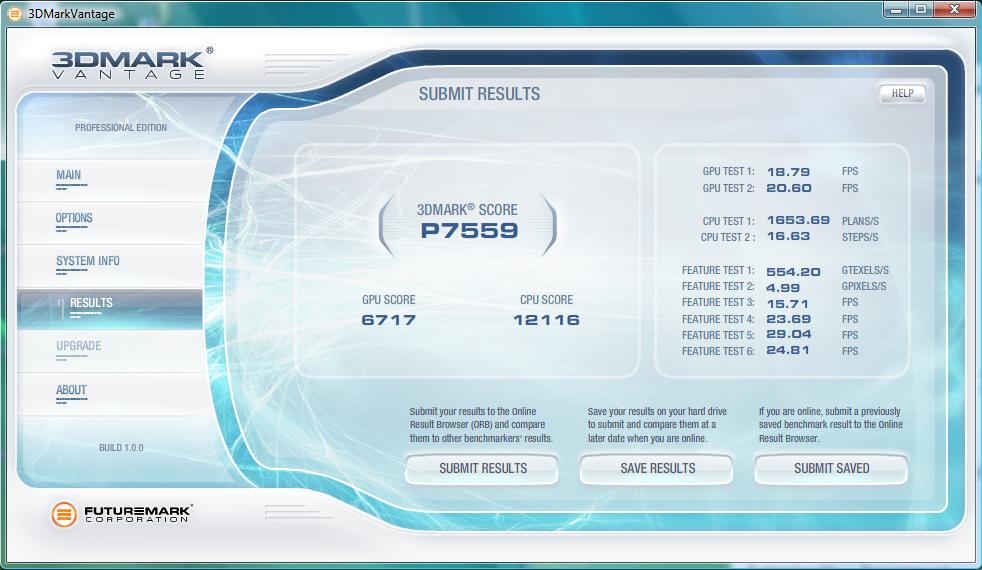Click the Futuremark Corporation text
The height and width of the screenshot is (570, 982).
click(138, 514)
